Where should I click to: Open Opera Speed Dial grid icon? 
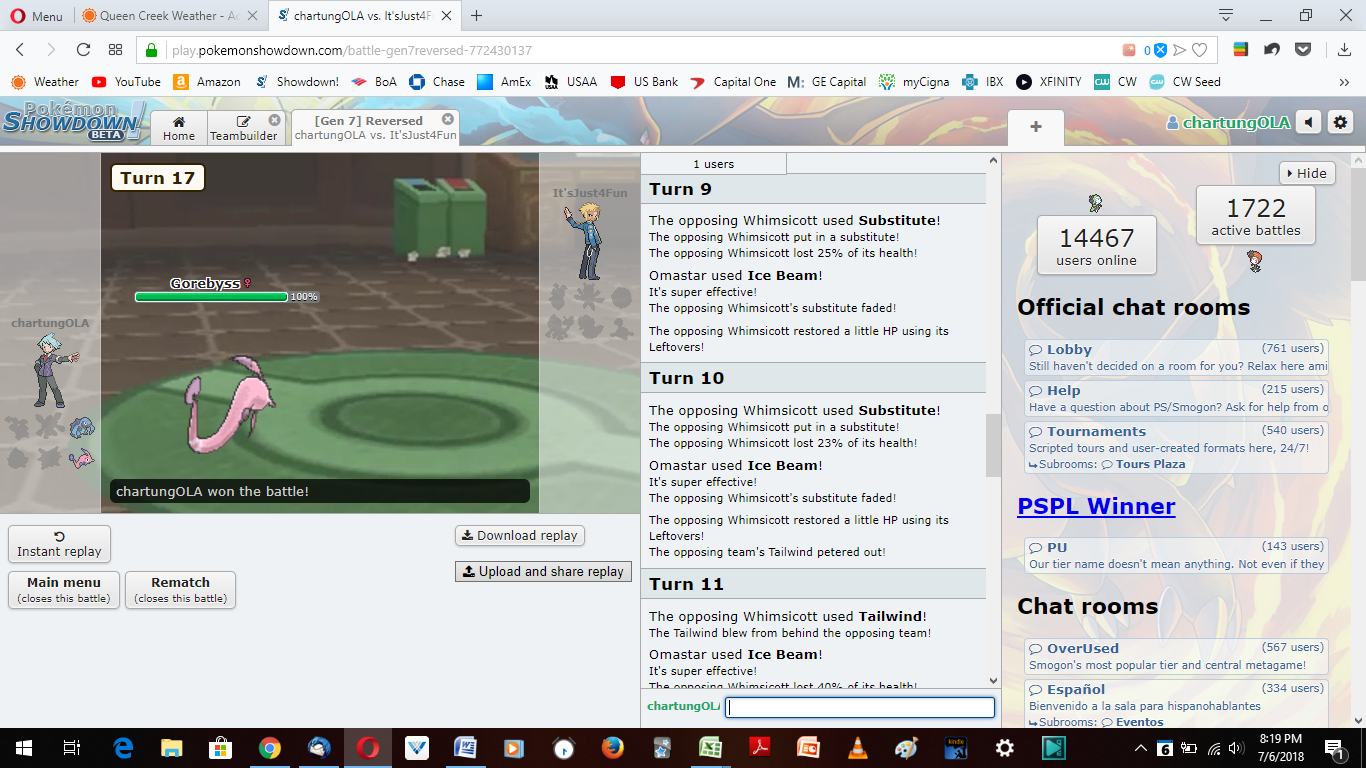pos(115,50)
